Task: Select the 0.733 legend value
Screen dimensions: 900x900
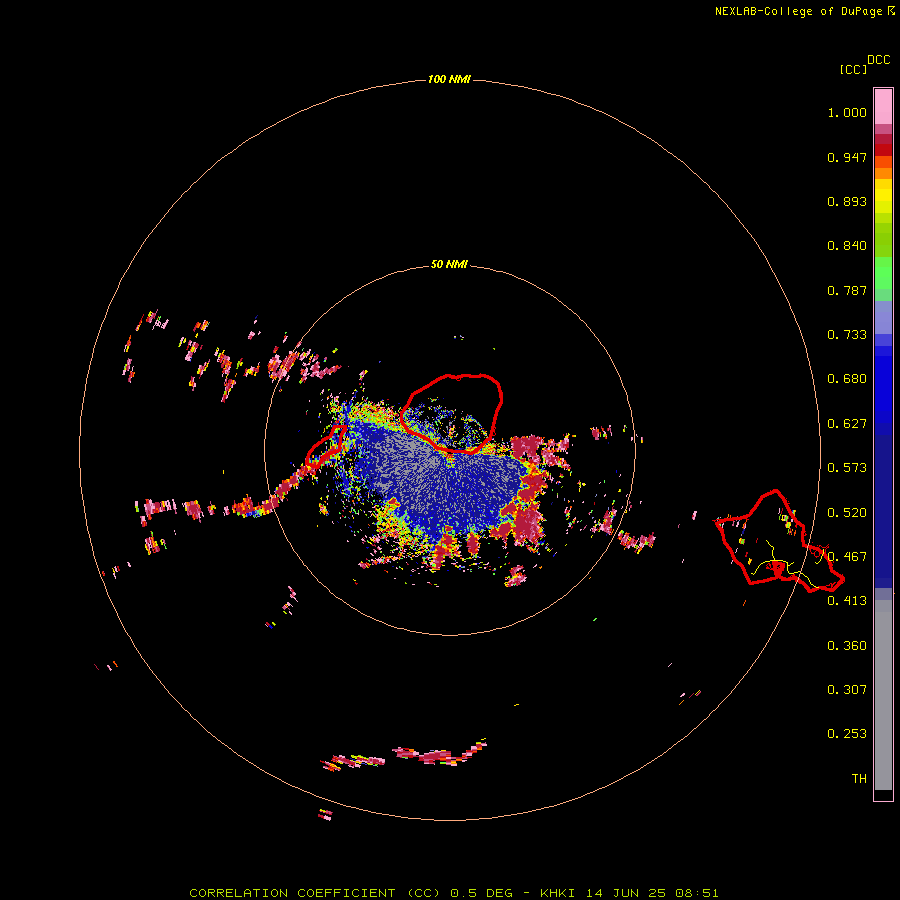Action: [847, 335]
